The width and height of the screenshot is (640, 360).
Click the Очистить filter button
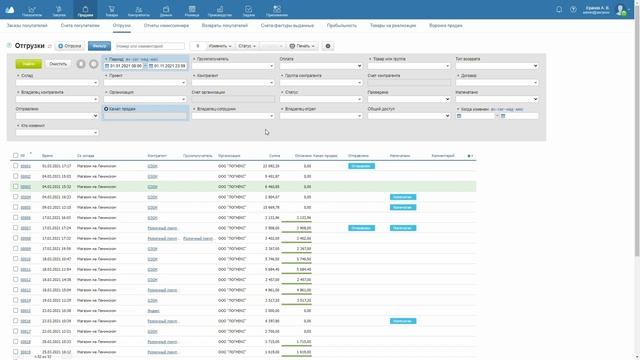point(58,64)
